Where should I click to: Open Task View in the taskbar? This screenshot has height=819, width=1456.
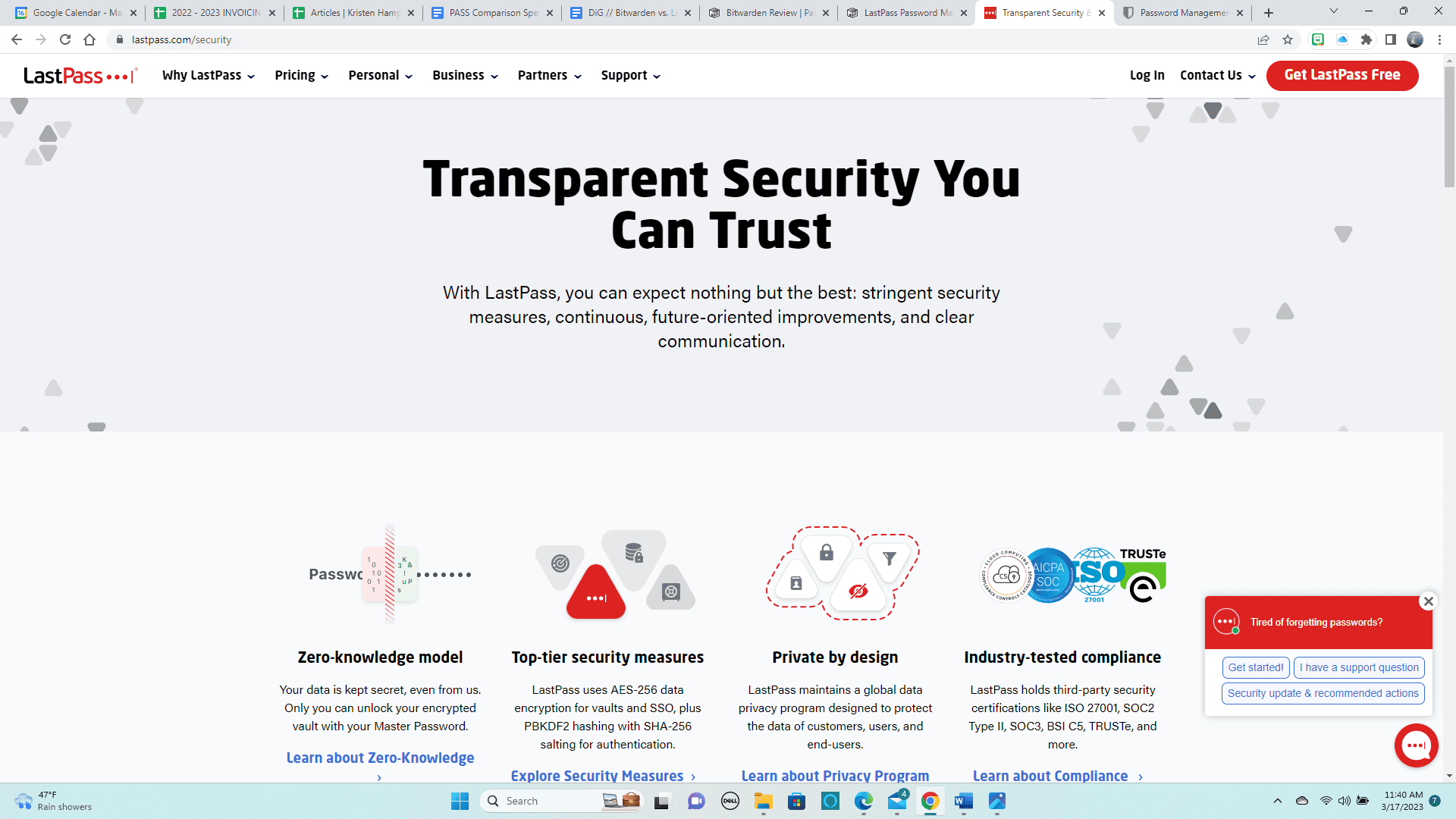click(662, 801)
